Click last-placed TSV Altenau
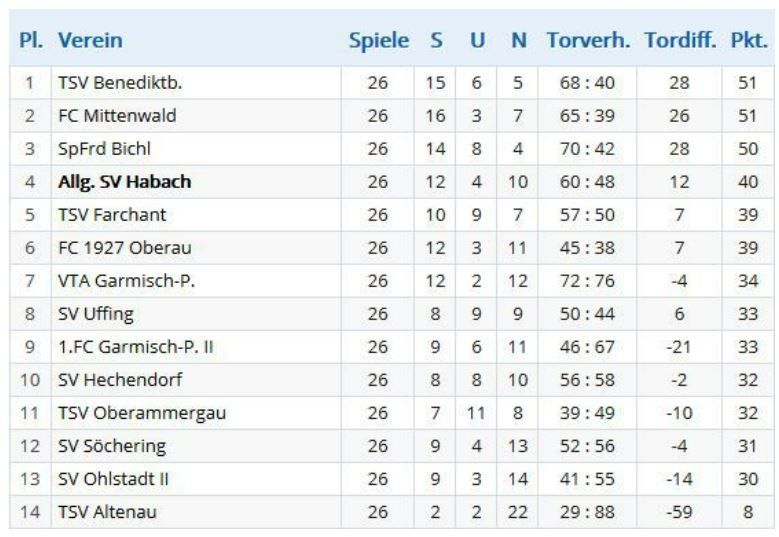 [107, 513]
